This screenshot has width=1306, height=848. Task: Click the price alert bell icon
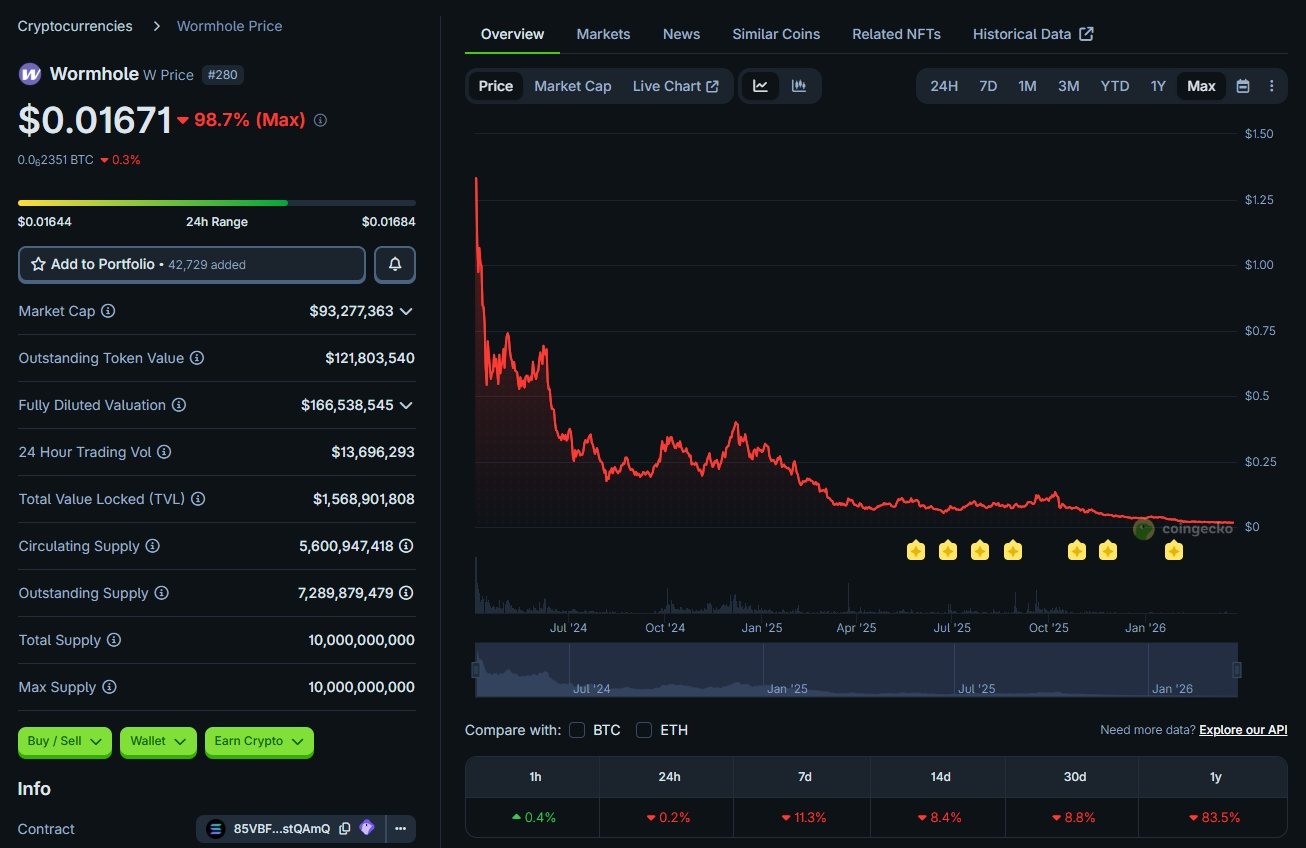pyautogui.click(x=395, y=265)
